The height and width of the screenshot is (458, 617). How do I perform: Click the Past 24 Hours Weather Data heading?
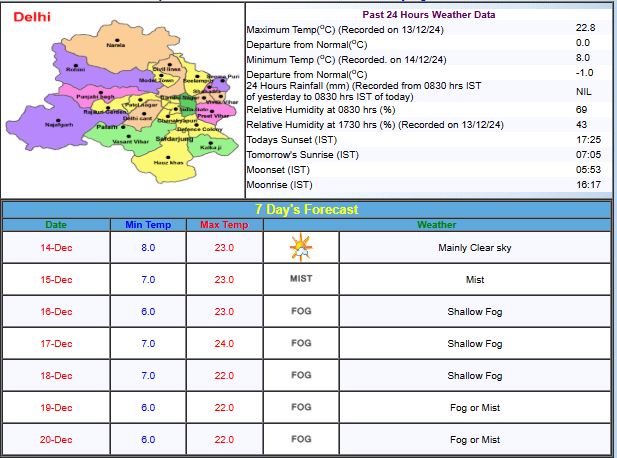[x=430, y=15]
